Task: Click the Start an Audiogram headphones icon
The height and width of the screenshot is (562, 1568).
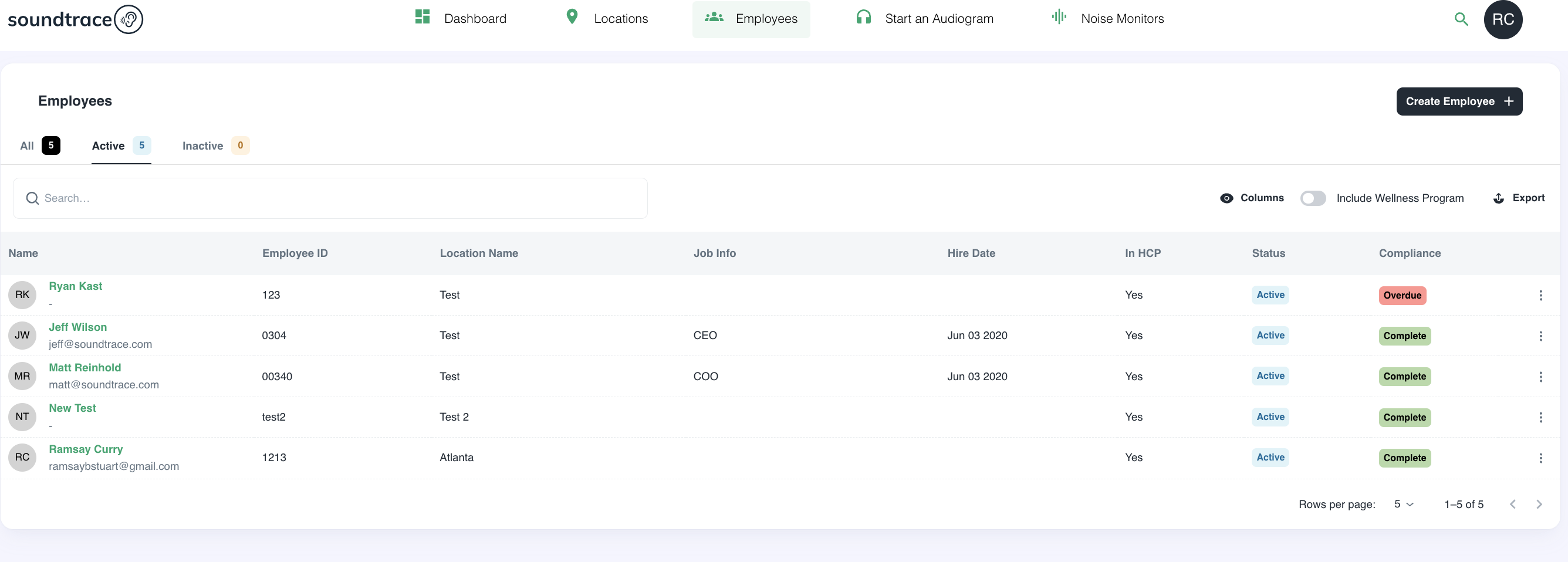Action: [x=863, y=17]
